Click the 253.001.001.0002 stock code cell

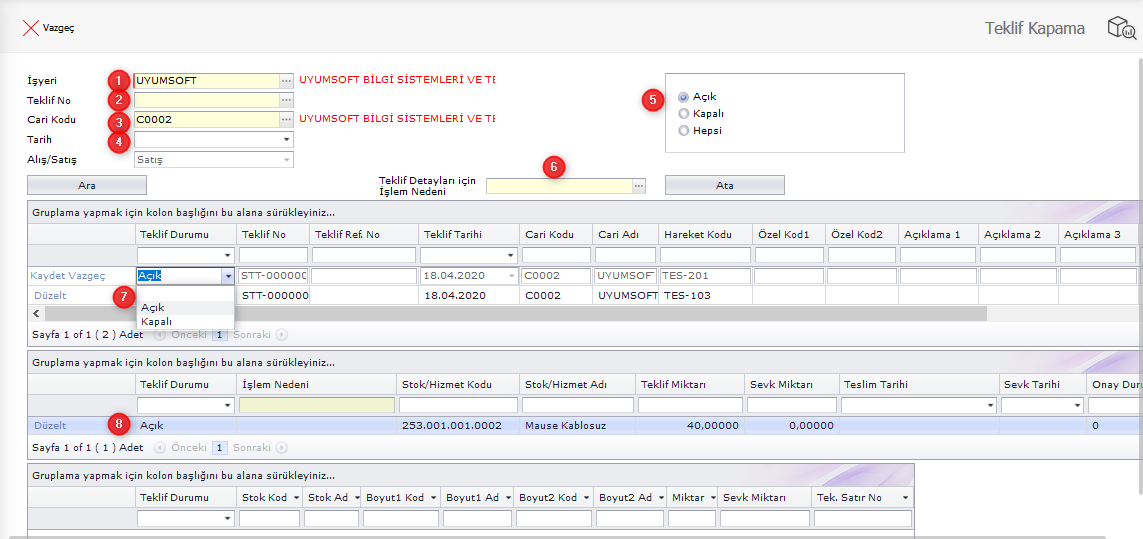click(457, 425)
